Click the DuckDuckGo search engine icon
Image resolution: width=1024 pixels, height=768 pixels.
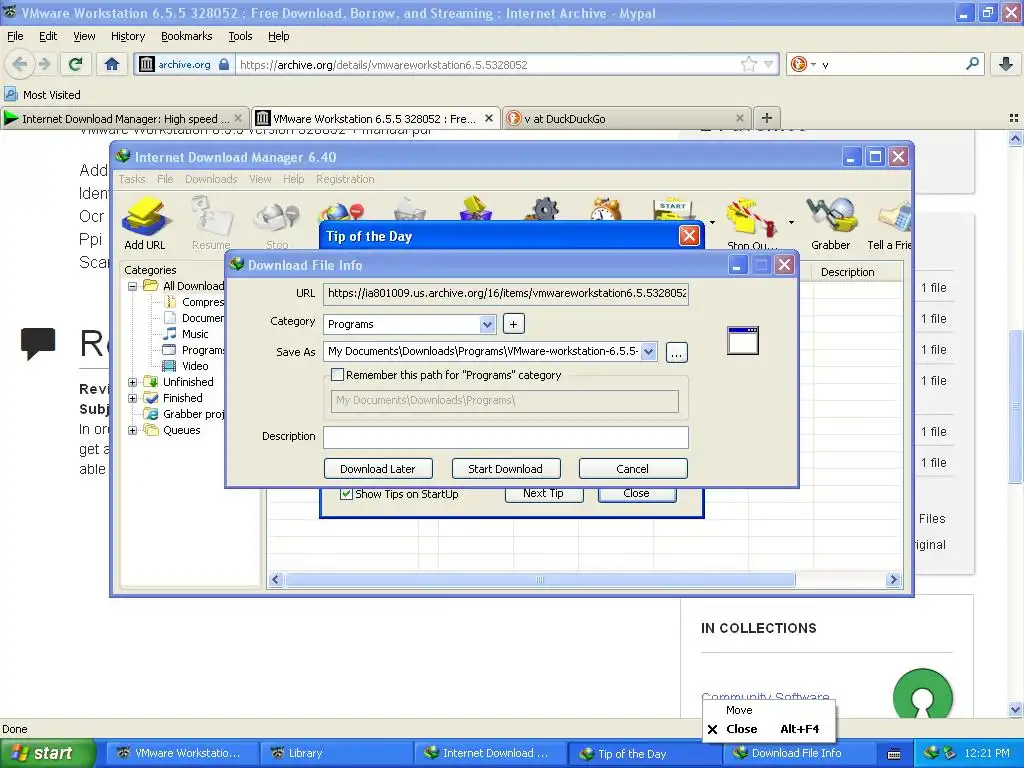coord(798,64)
